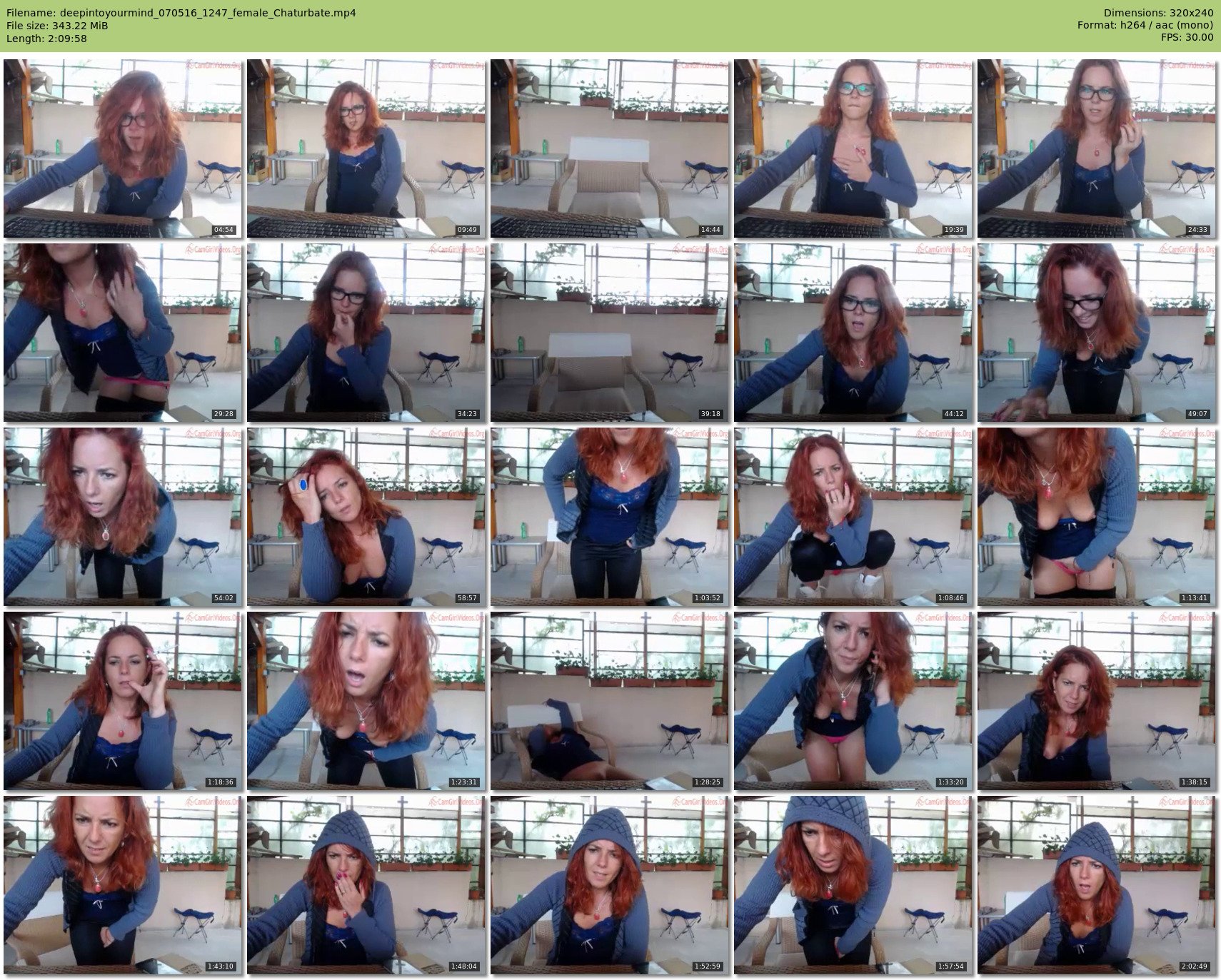
Task: Click the Filename text in the header
Action: pyautogui.click(x=181, y=13)
